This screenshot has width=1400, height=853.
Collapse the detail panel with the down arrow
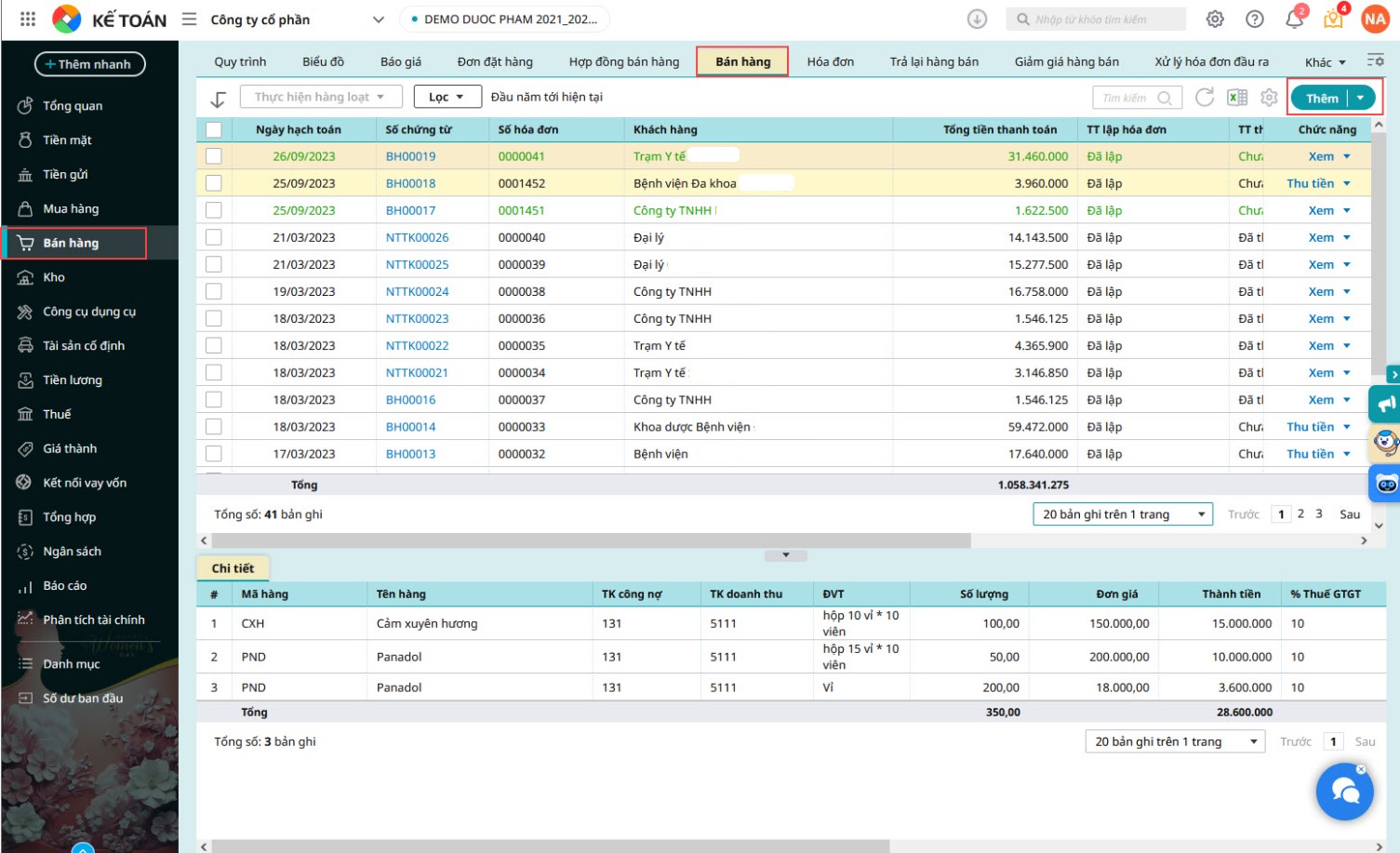point(786,555)
